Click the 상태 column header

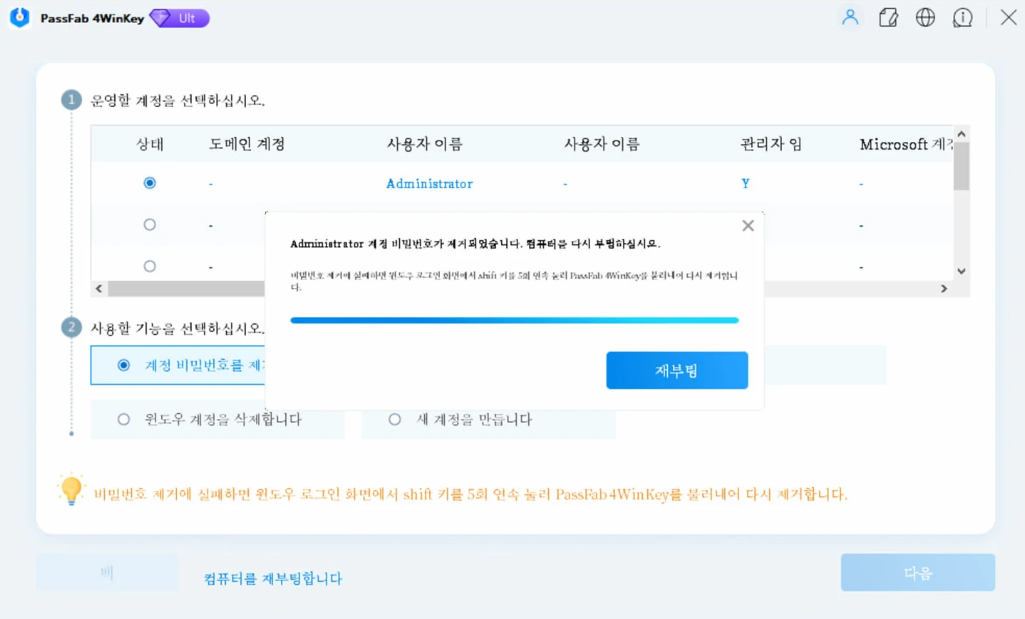(150, 144)
